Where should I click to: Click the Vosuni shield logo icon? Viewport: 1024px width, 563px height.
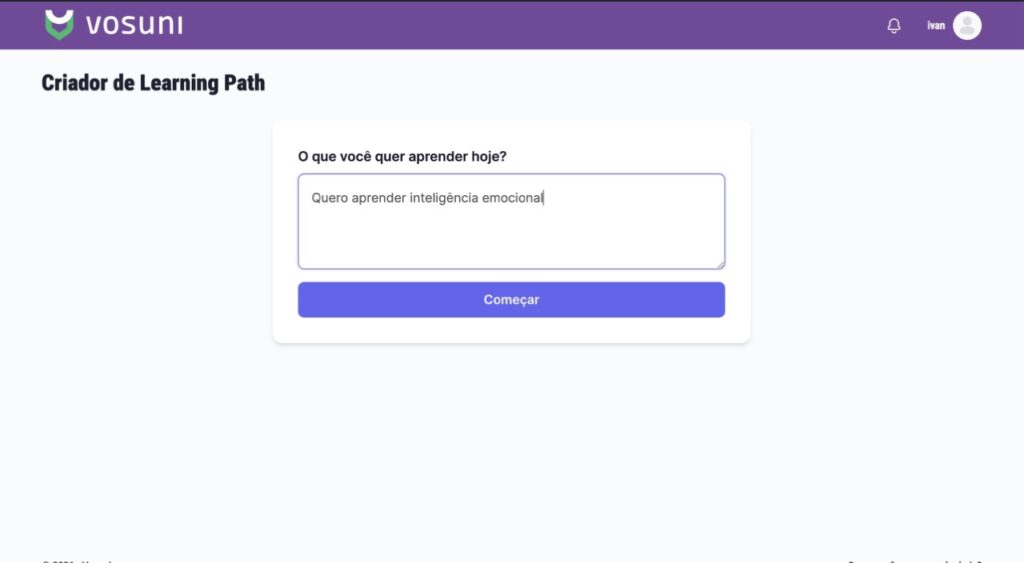click(60, 25)
